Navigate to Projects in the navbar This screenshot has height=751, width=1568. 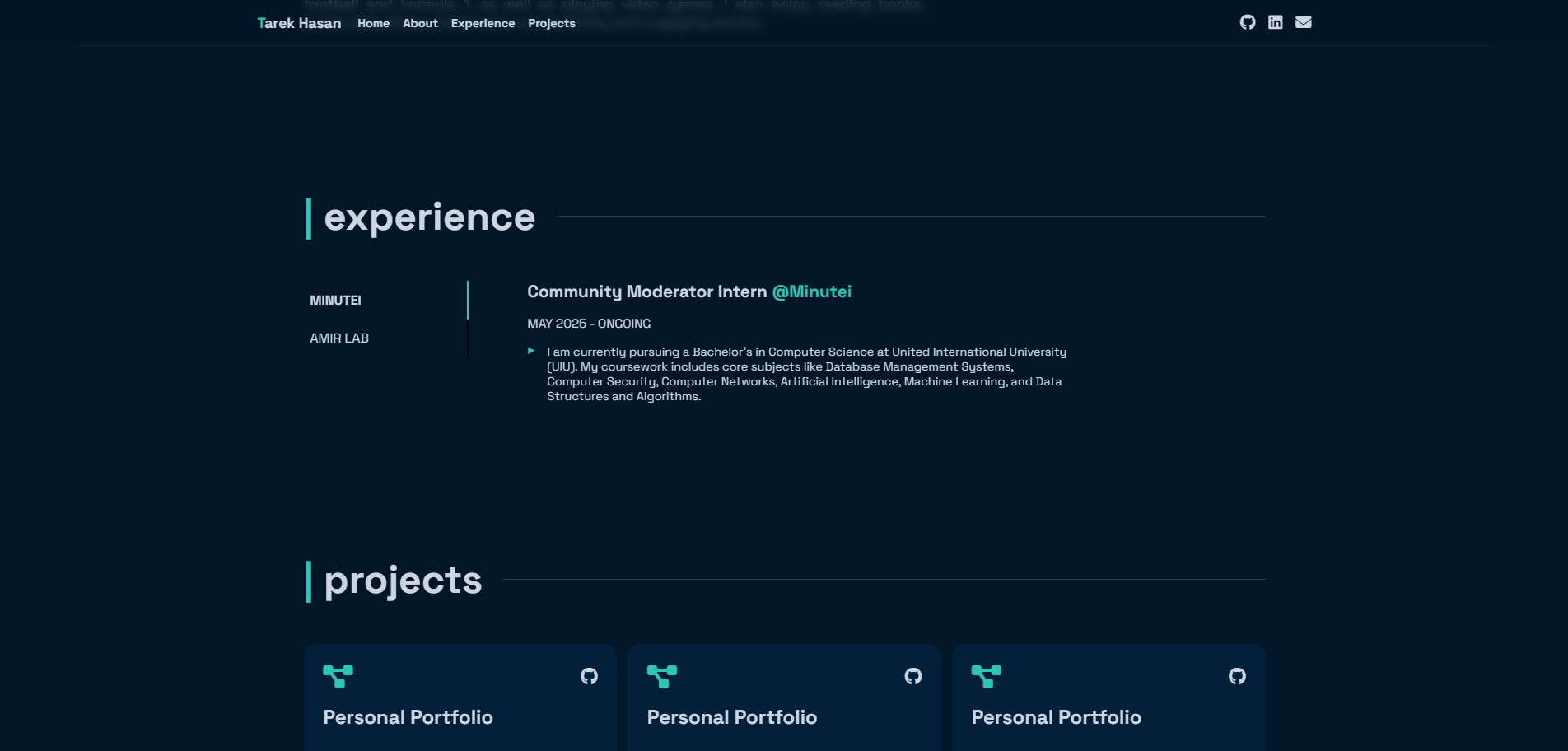pos(551,23)
